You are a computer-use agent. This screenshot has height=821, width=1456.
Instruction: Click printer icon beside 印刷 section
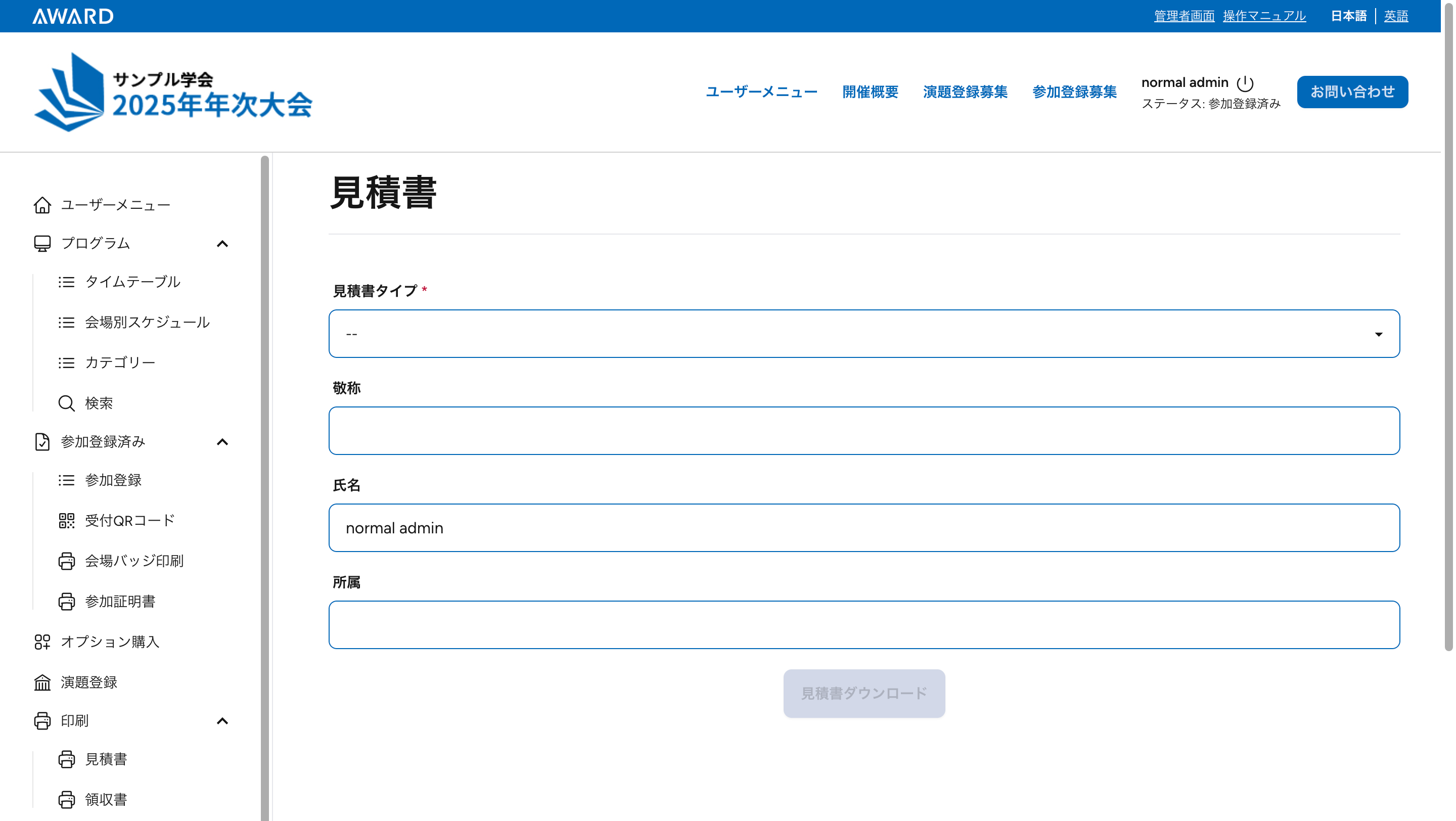point(42,721)
